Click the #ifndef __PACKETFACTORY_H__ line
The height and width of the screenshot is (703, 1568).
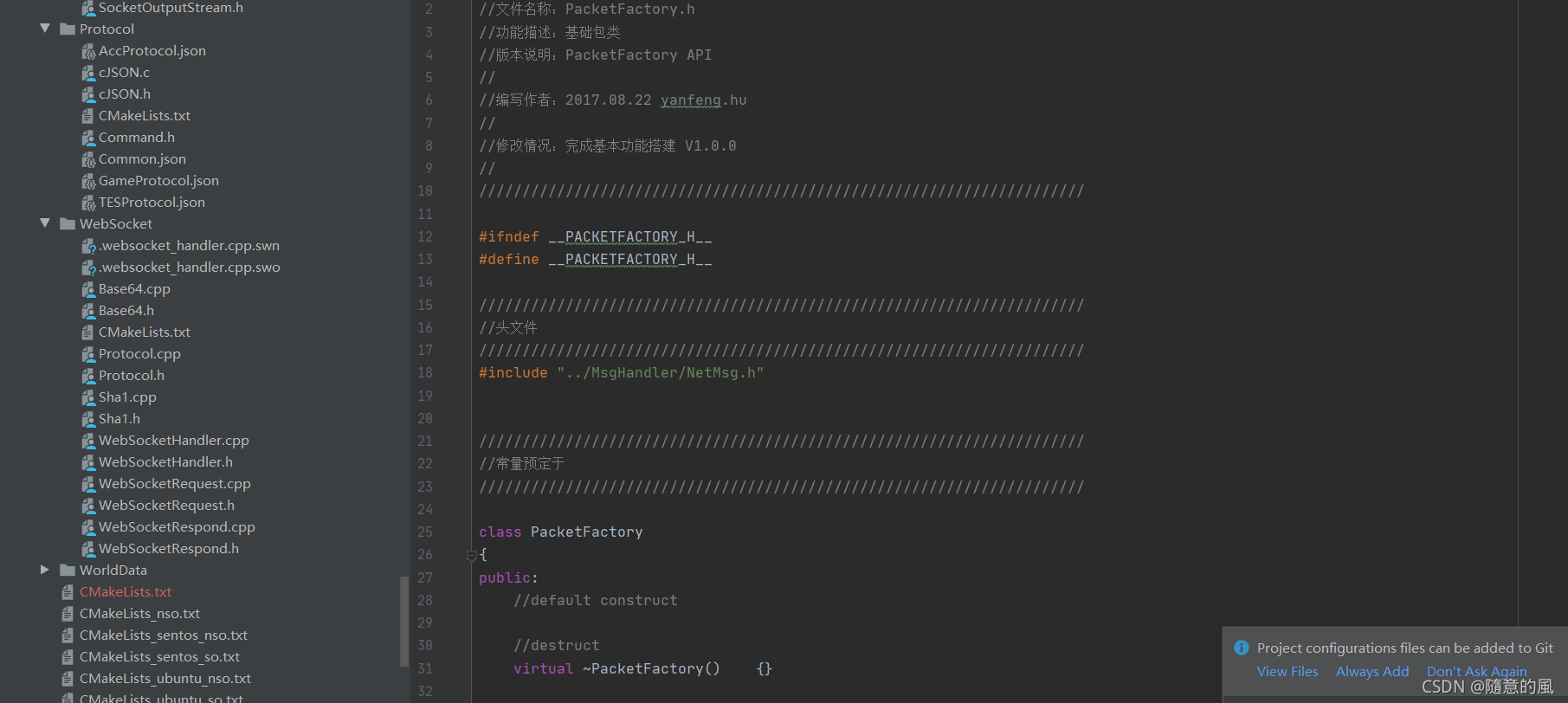(596, 237)
